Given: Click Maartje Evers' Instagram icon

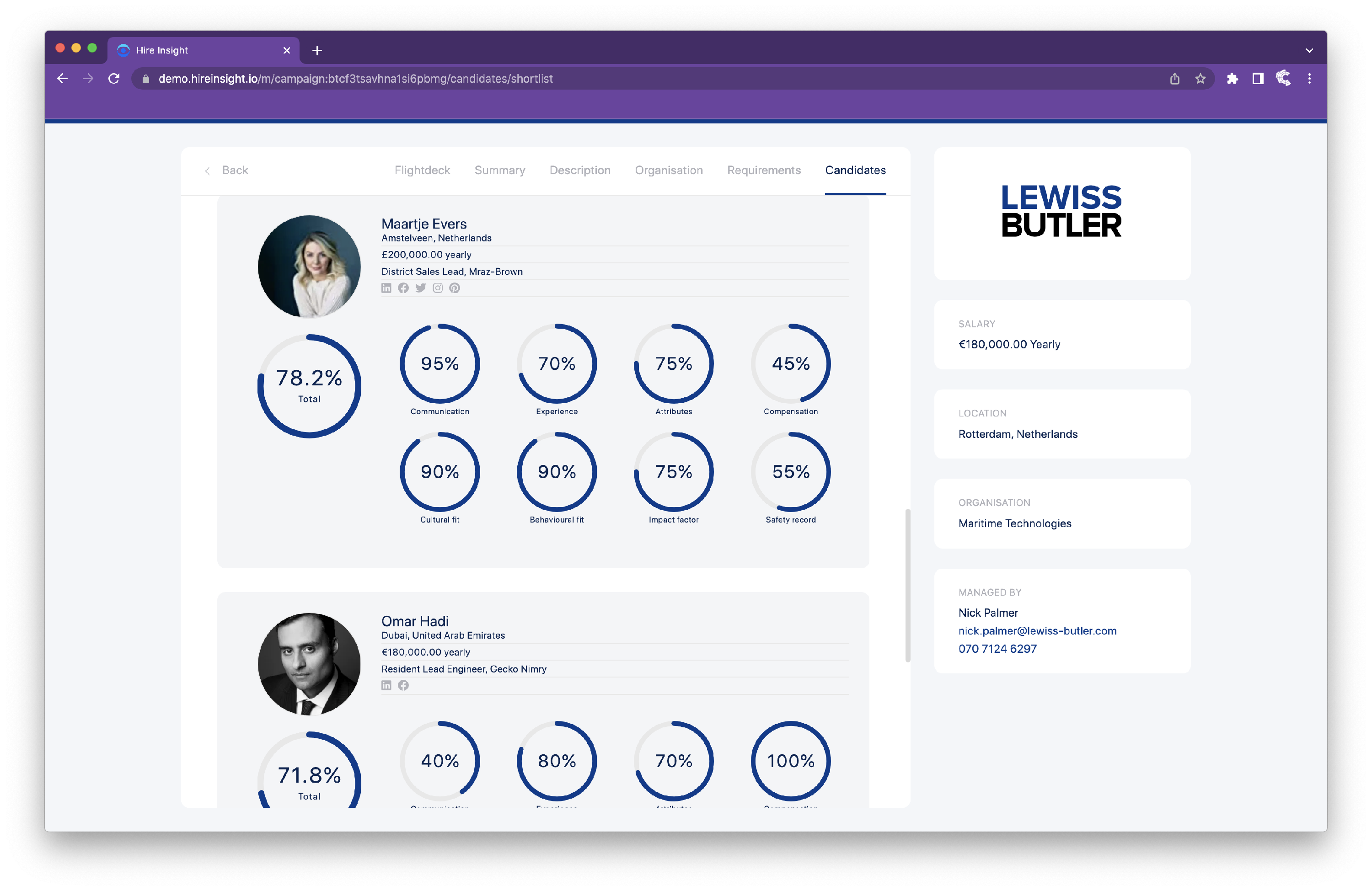Looking at the screenshot, I should point(438,288).
